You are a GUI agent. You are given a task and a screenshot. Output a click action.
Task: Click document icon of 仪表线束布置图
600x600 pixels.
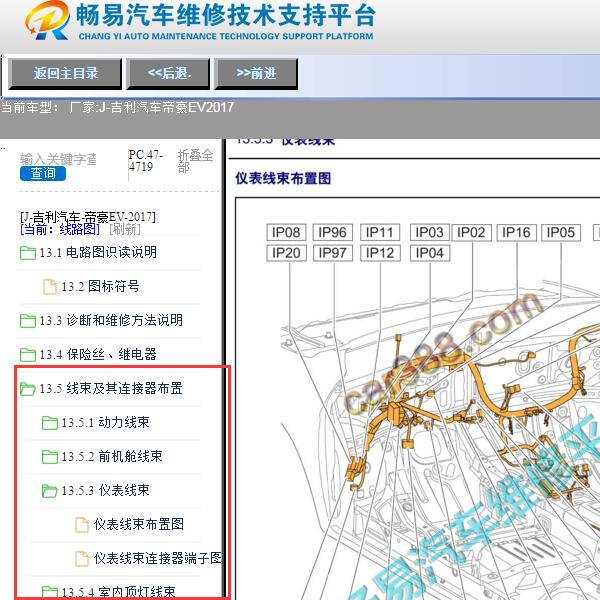coord(82,525)
